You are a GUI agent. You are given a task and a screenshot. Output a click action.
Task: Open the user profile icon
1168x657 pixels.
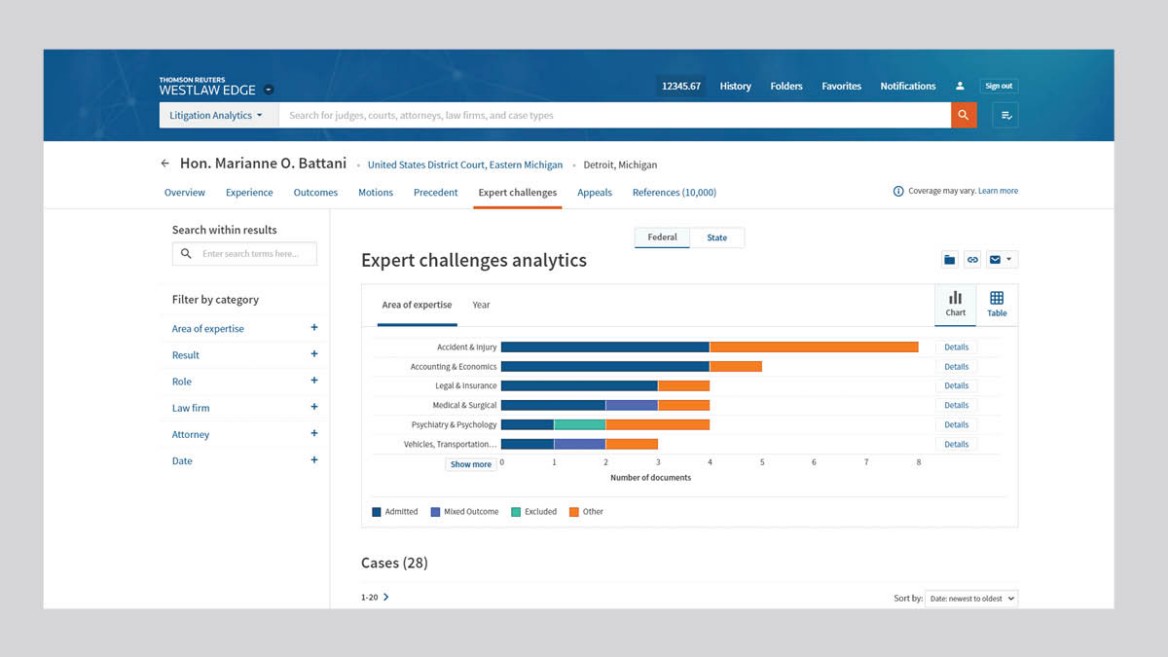point(960,86)
